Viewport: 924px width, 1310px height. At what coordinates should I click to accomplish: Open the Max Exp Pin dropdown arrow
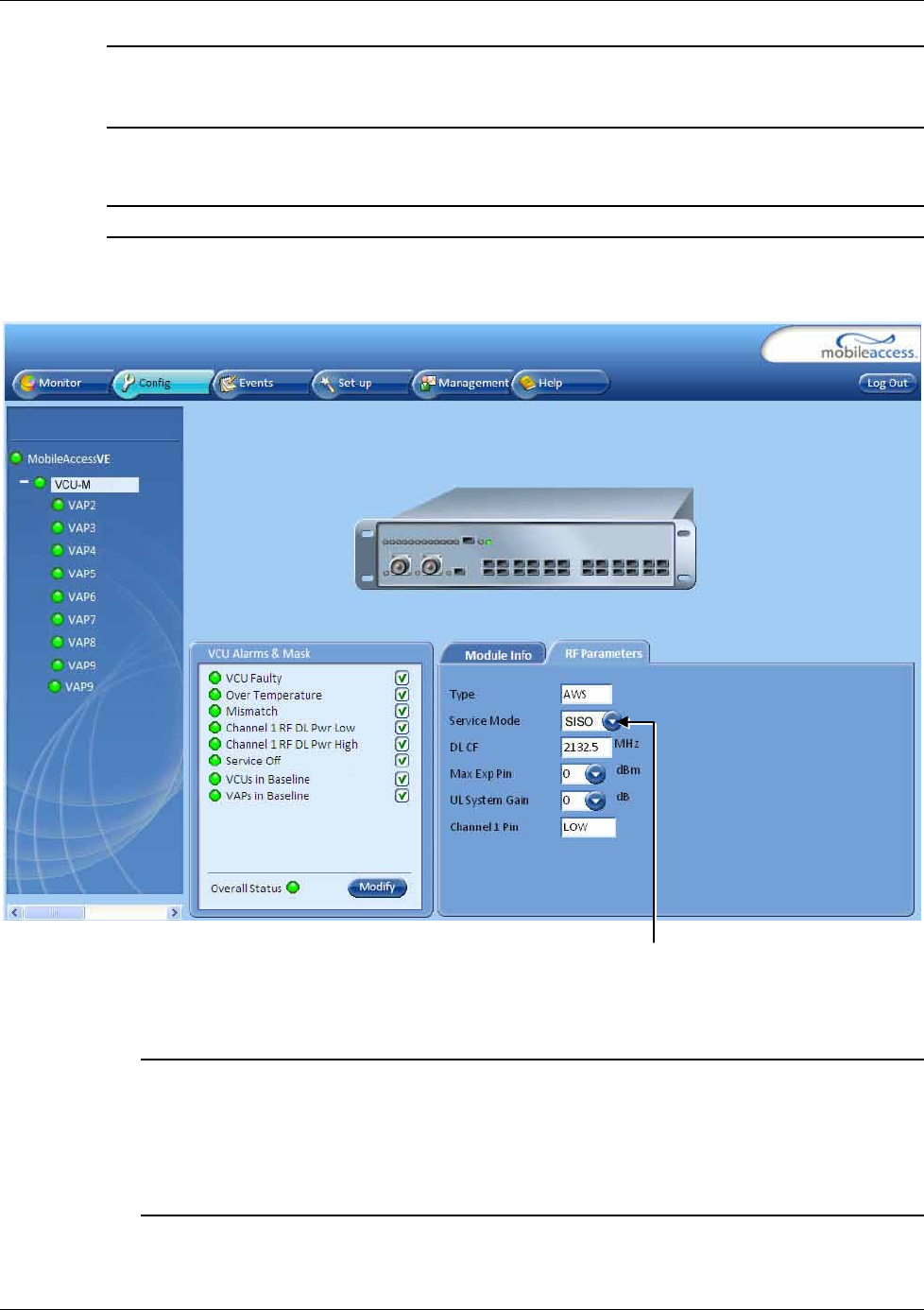coord(595,774)
